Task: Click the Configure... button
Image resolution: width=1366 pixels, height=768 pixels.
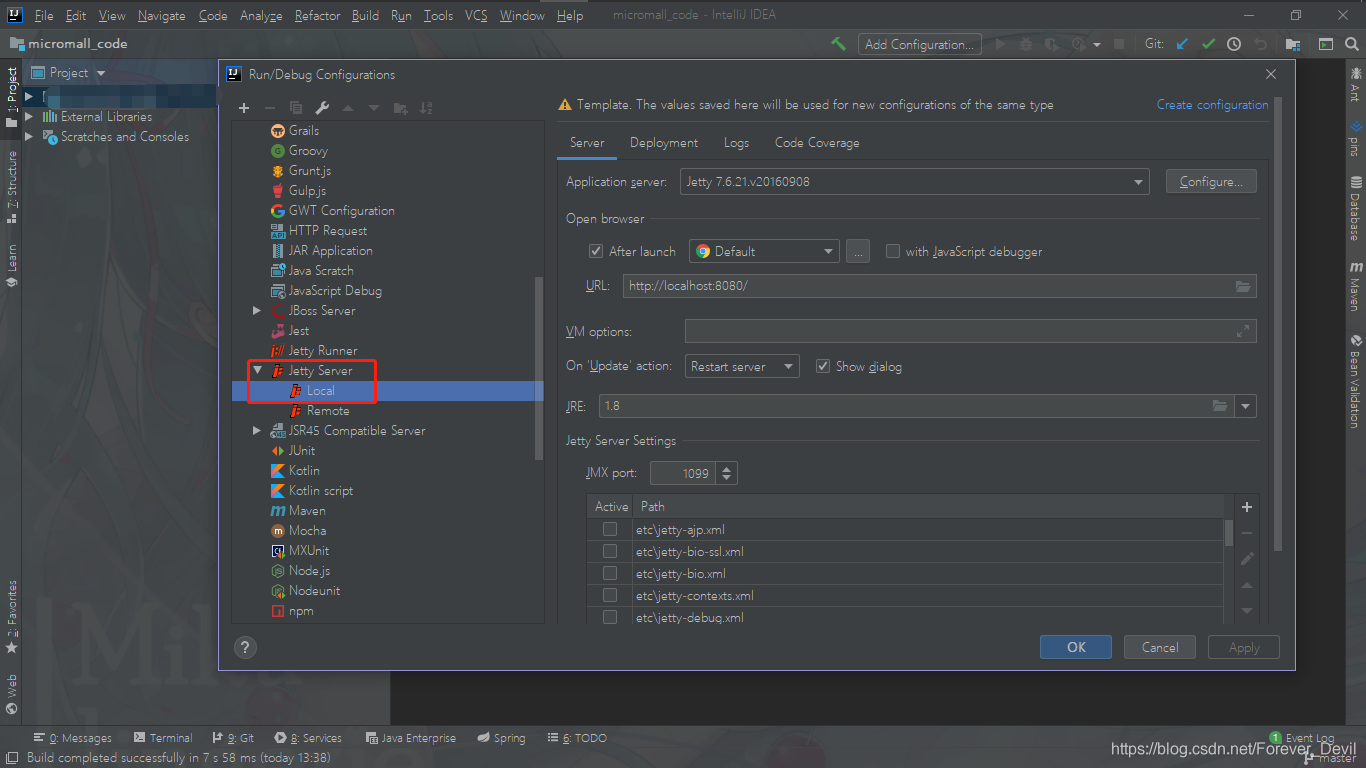Action: click(1211, 182)
